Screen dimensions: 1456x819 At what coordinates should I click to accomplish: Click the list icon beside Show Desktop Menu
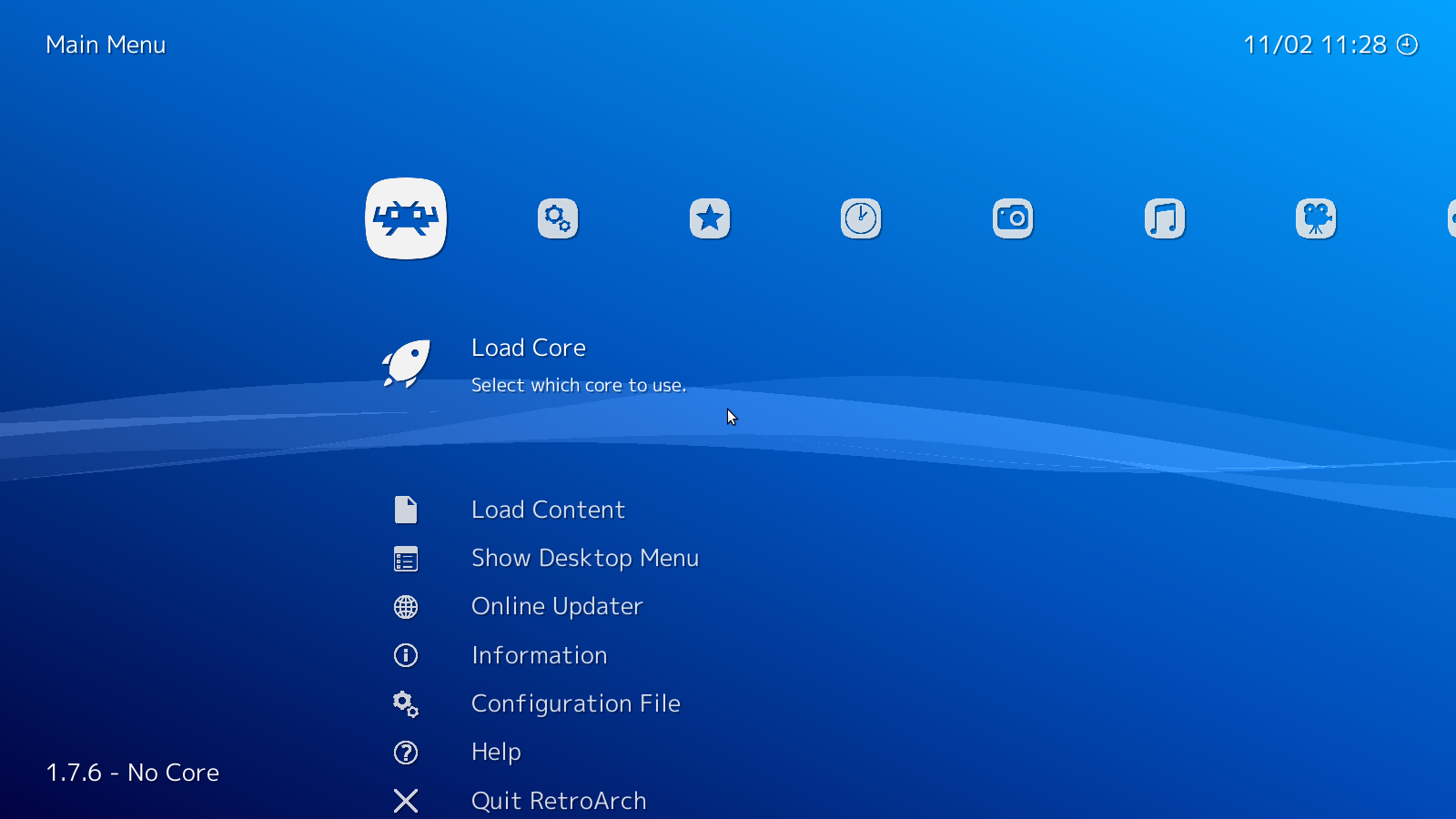point(406,559)
